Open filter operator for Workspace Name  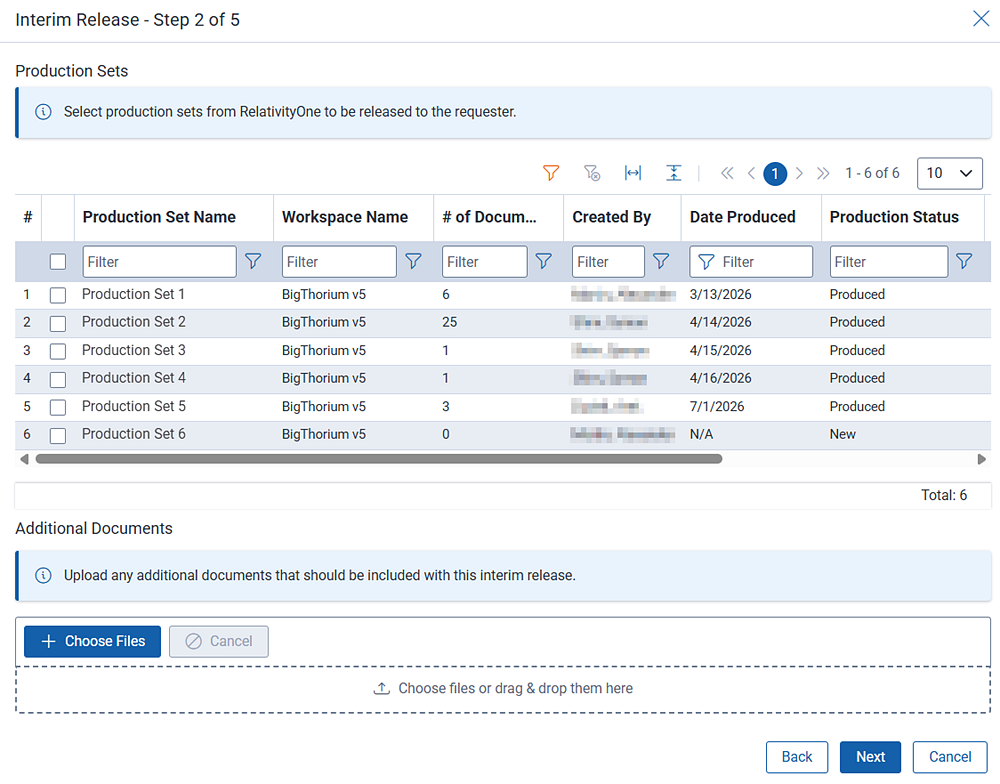413,261
